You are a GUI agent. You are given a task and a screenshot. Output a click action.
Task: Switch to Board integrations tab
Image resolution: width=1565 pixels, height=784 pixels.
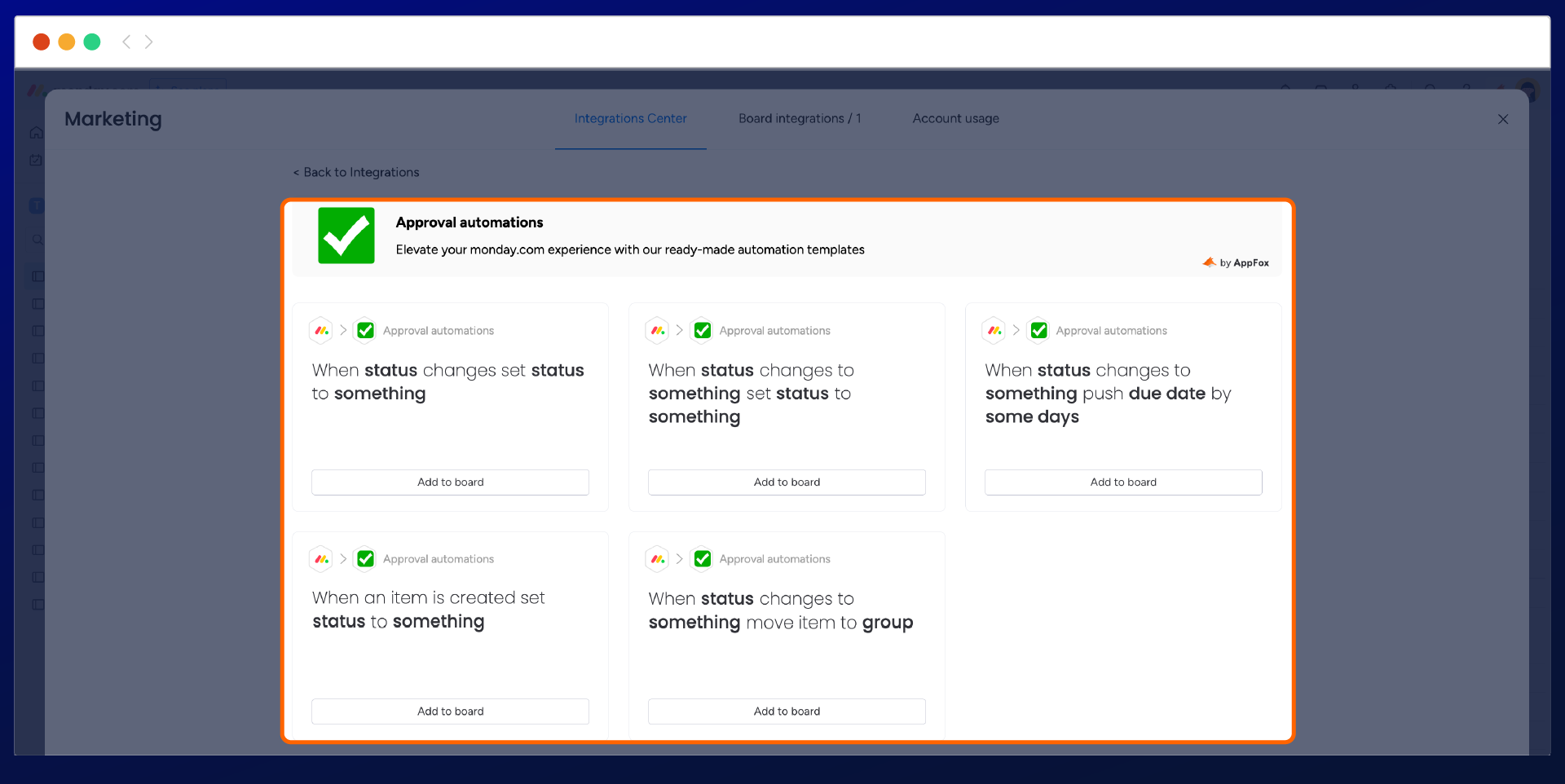[799, 119]
